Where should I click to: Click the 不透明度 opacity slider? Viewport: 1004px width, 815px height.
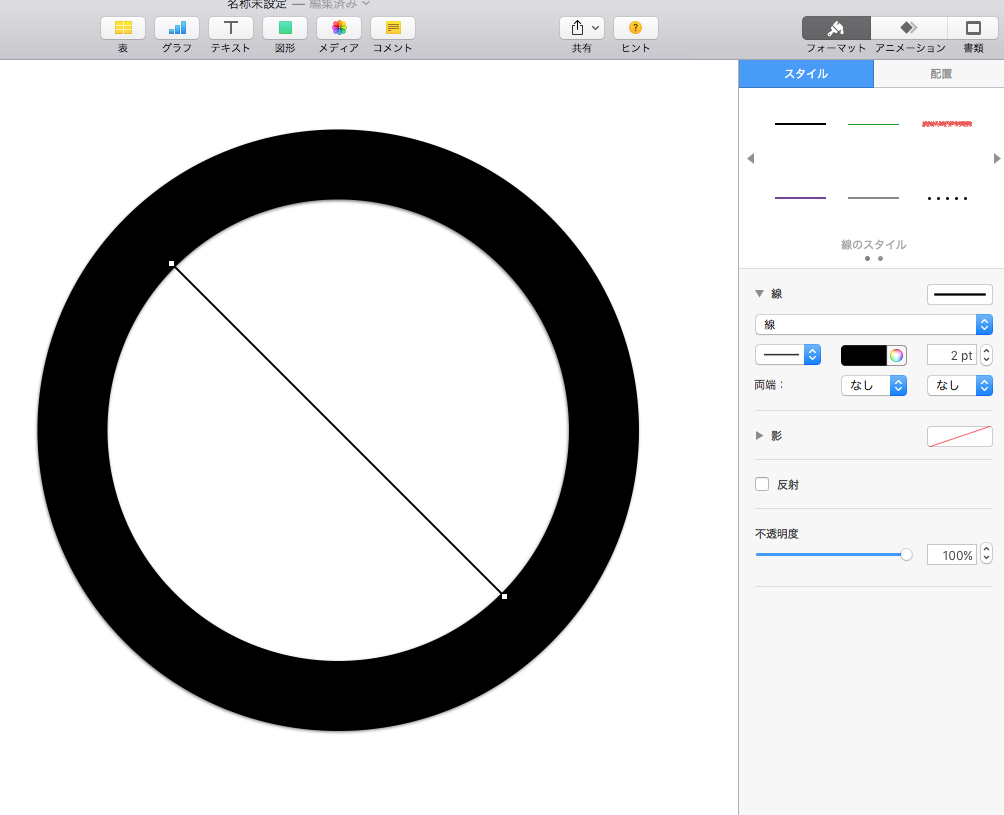(x=834, y=554)
